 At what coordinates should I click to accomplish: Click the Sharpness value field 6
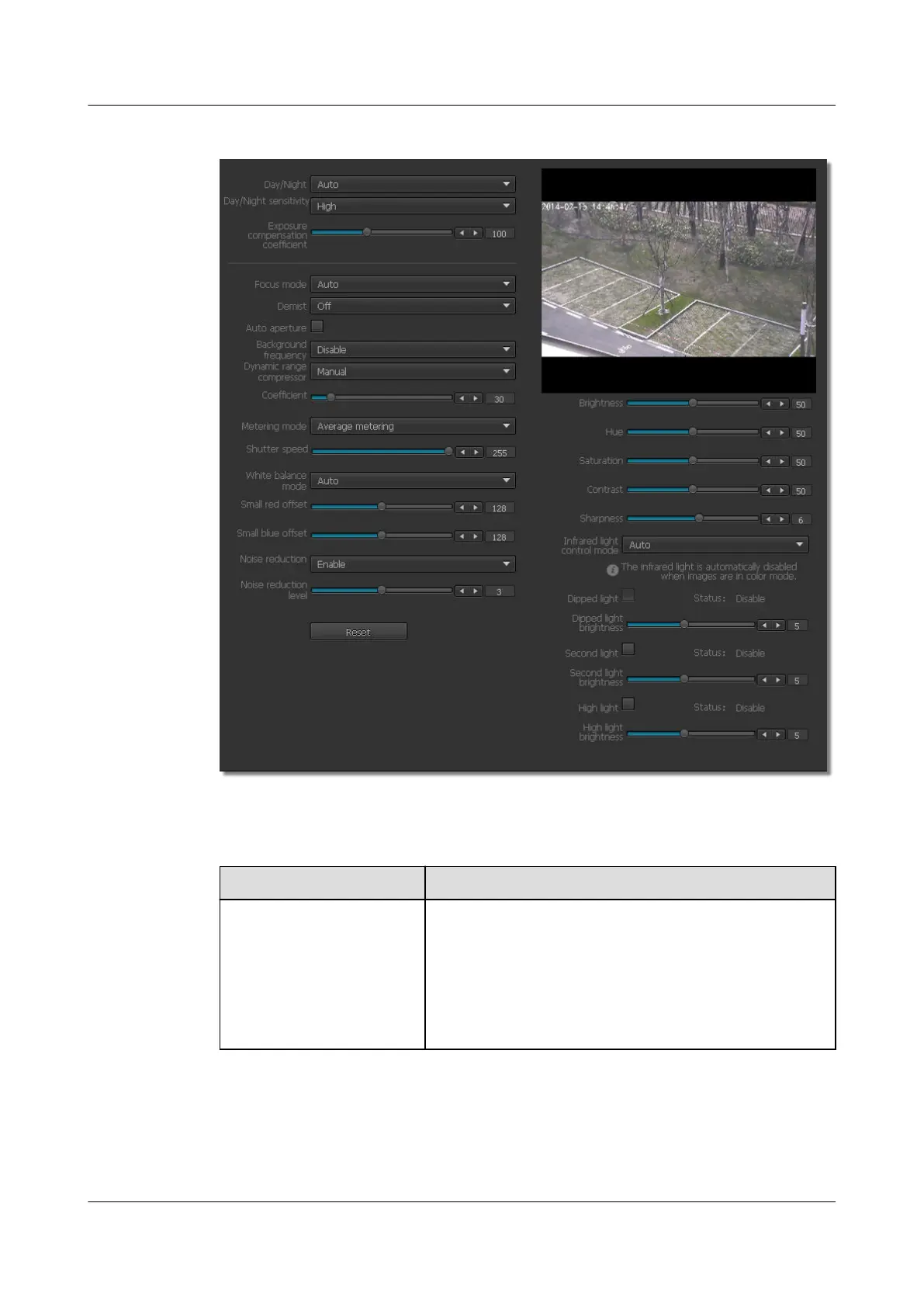[x=801, y=519]
